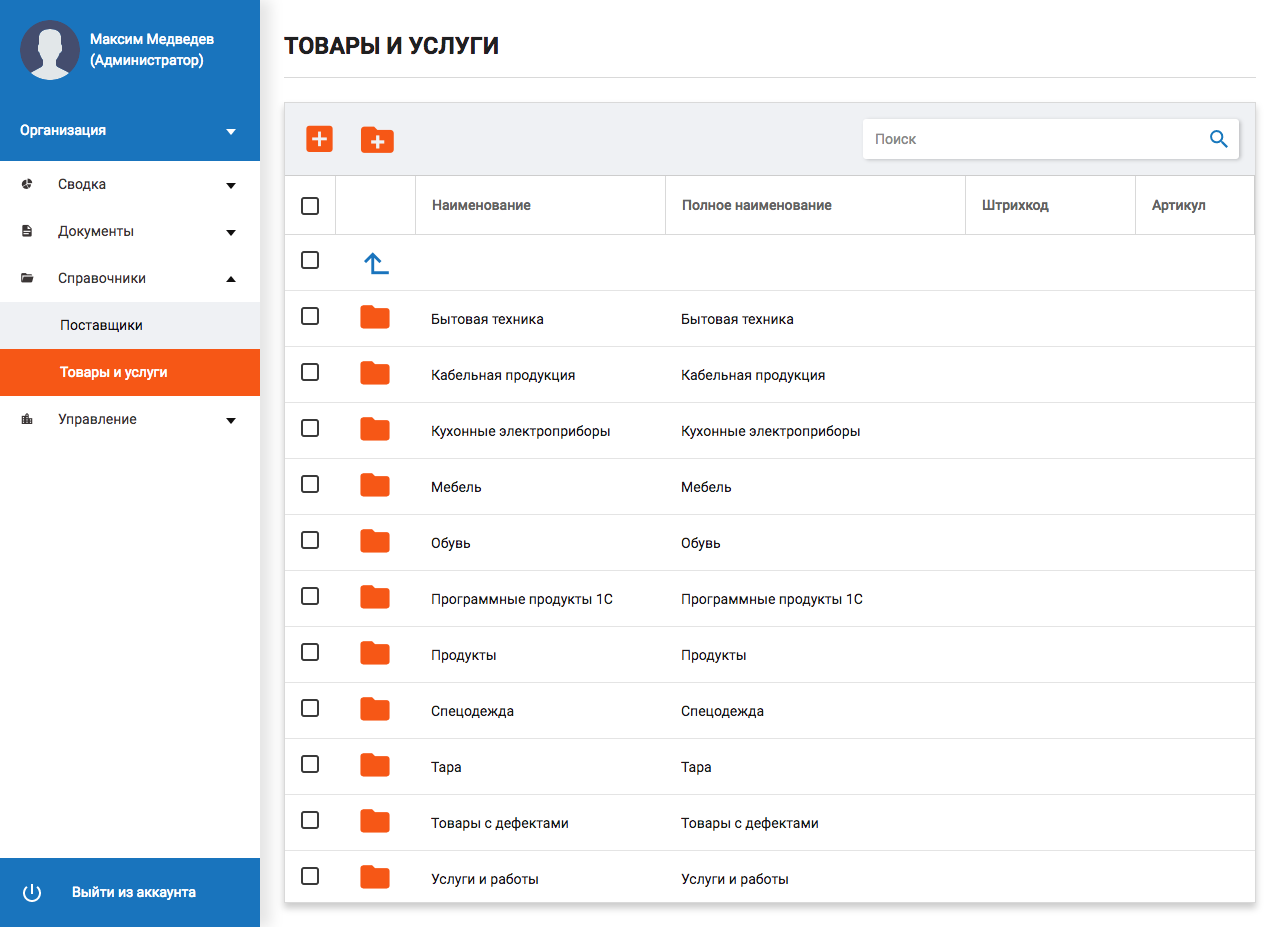Click the search magnifier icon

[1218, 139]
